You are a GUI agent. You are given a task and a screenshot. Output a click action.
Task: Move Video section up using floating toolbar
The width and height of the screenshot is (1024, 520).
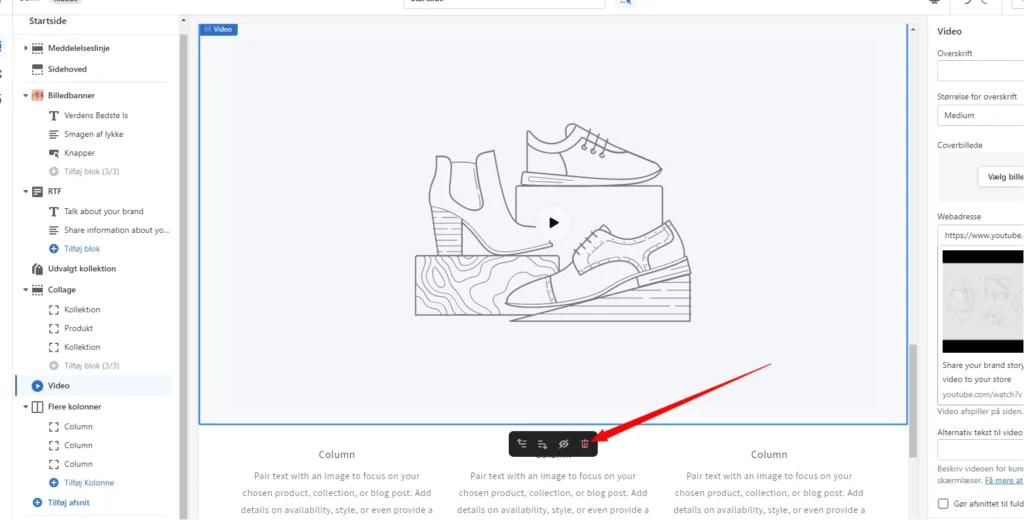tap(522, 444)
